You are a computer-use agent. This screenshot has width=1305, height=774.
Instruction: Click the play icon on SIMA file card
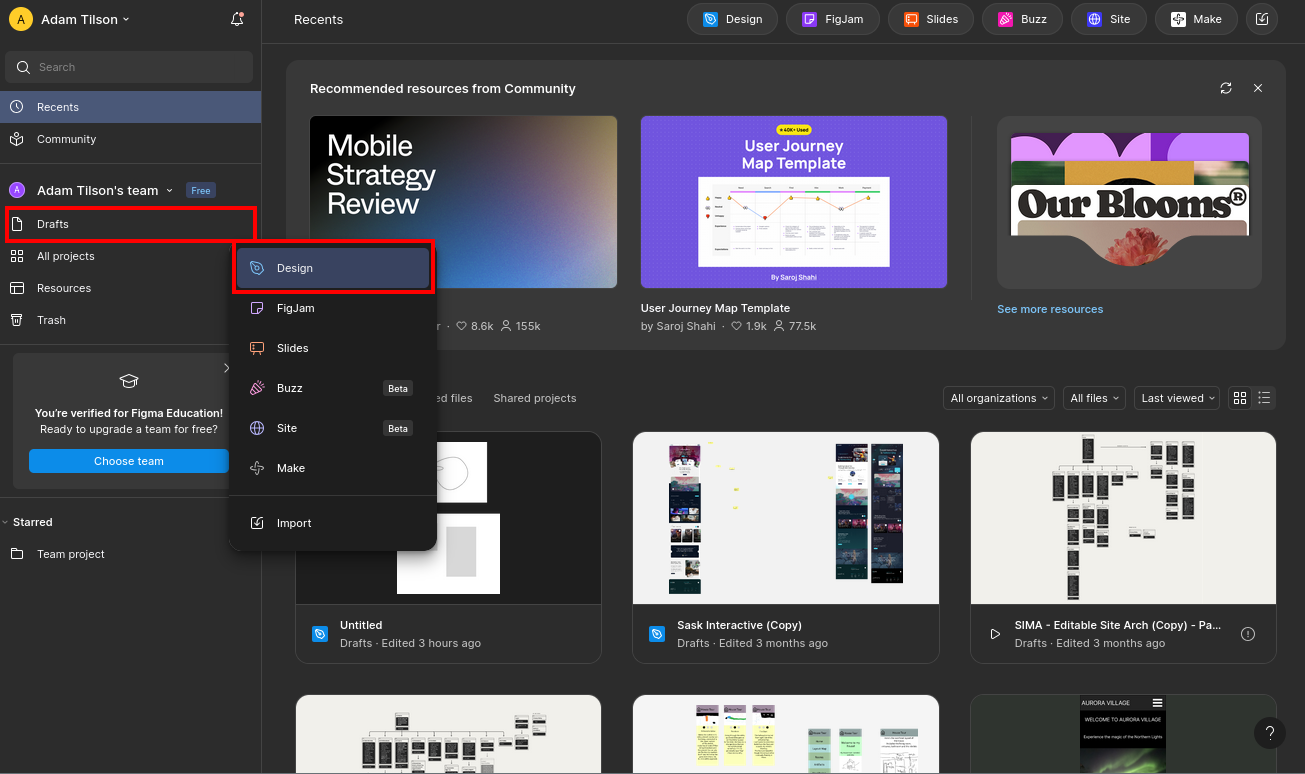point(994,634)
